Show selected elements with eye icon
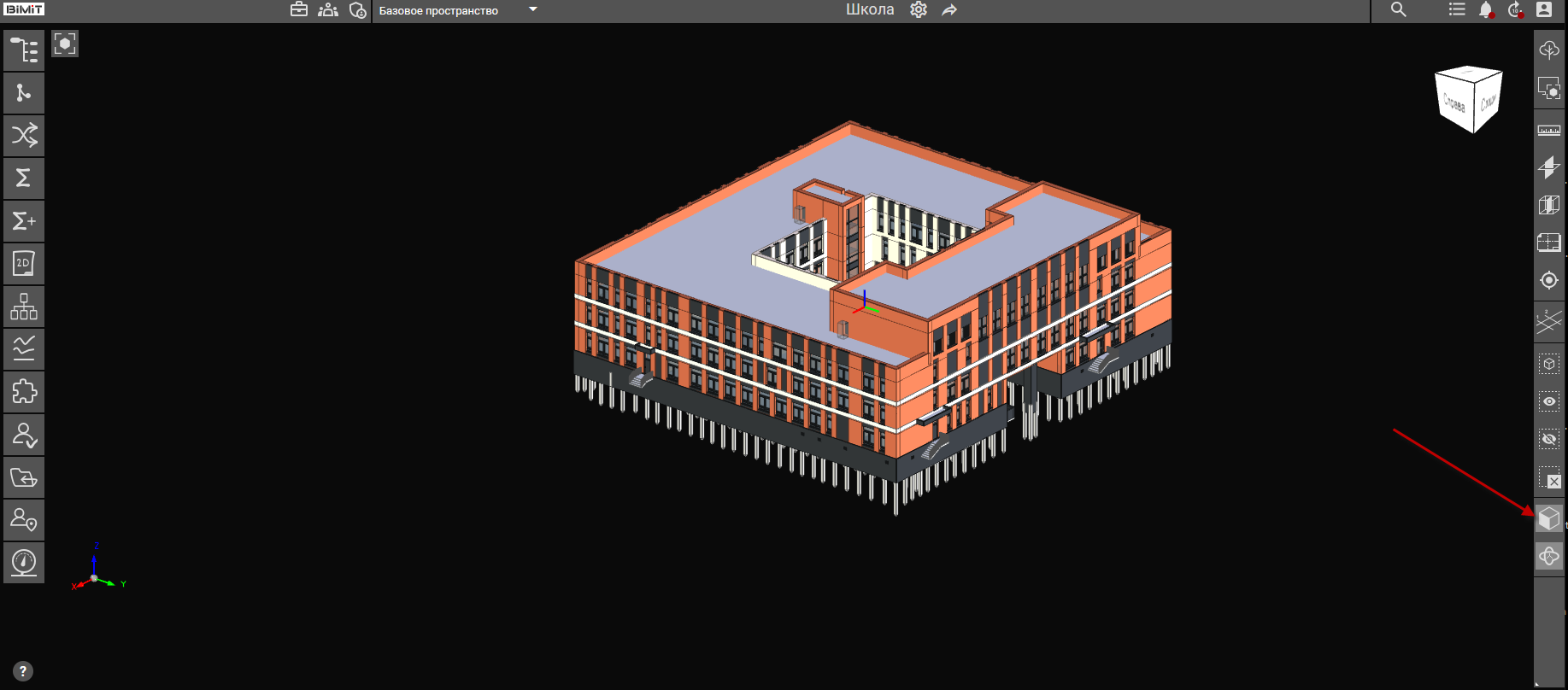The height and width of the screenshot is (690, 1568). [x=1549, y=401]
